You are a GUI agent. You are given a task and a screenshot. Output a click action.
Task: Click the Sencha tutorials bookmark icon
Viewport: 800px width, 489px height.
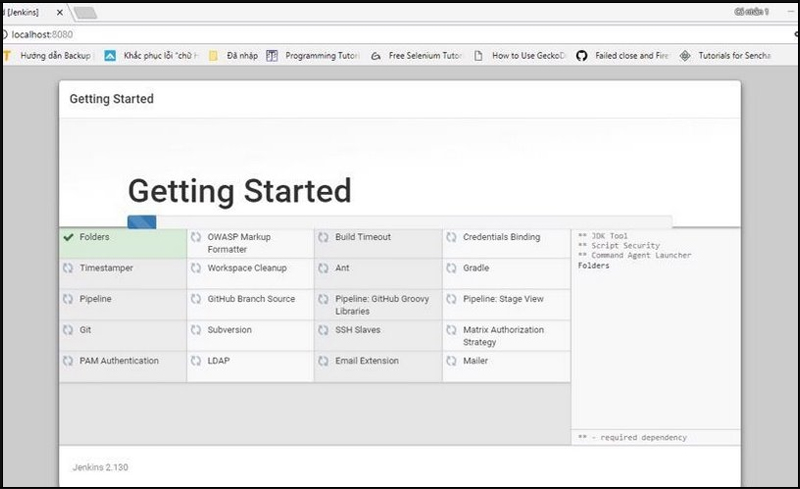pyautogui.click(x=685, y=56)
